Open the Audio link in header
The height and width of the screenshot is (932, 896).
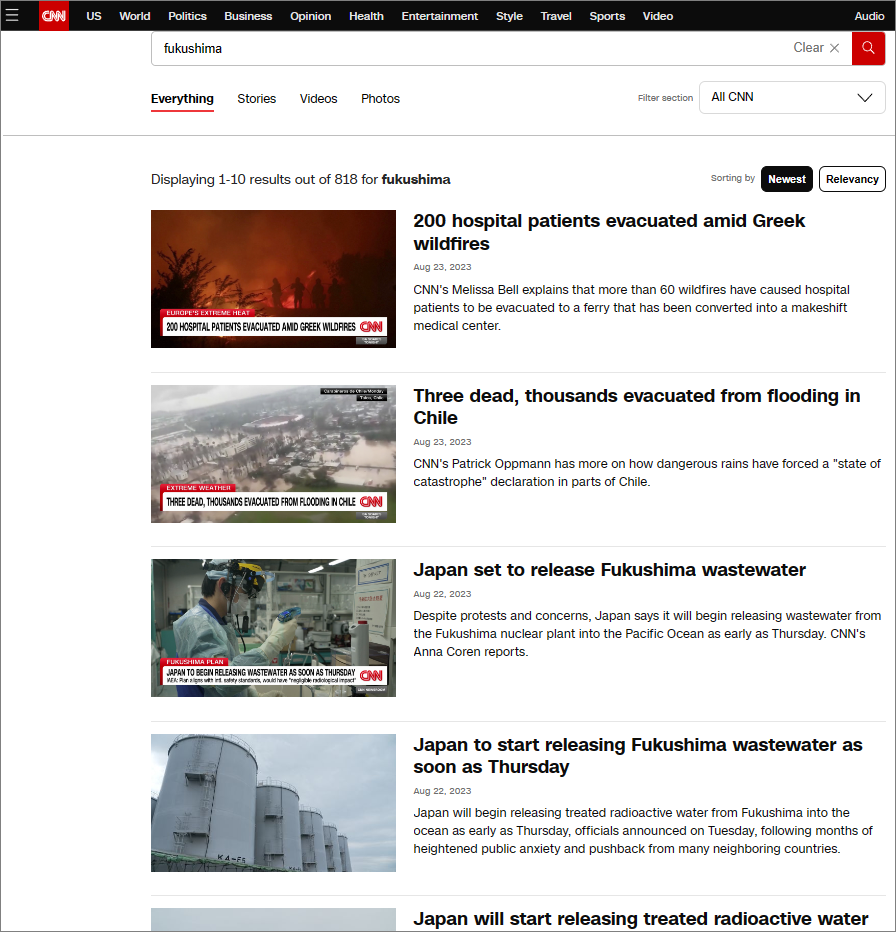pos(869,16)
